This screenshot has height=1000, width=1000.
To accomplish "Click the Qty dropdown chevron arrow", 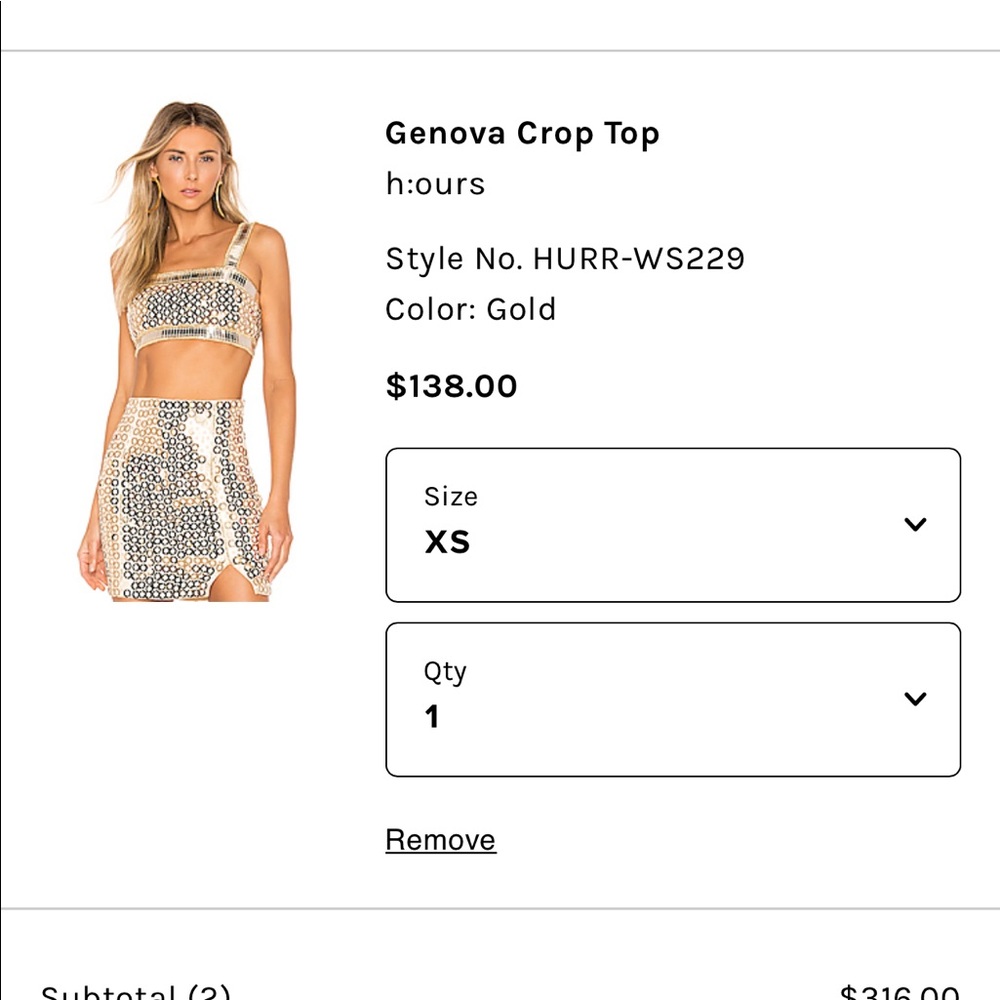I will tap(915, 699).
